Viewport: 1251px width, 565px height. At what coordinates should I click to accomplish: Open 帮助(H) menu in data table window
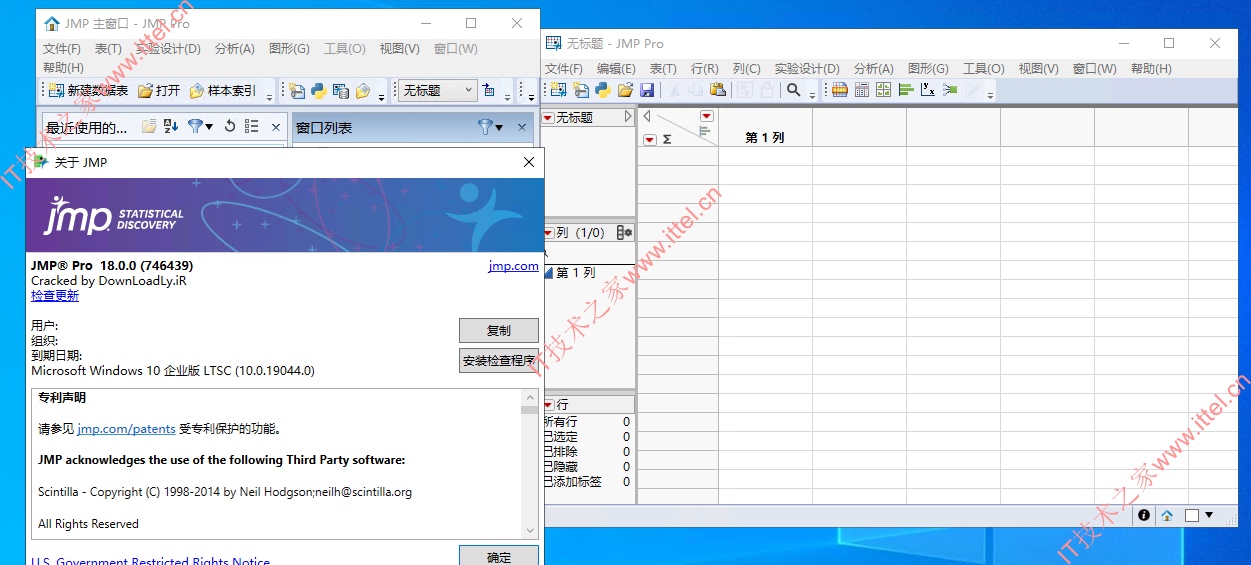click(x=1151, y=69)
